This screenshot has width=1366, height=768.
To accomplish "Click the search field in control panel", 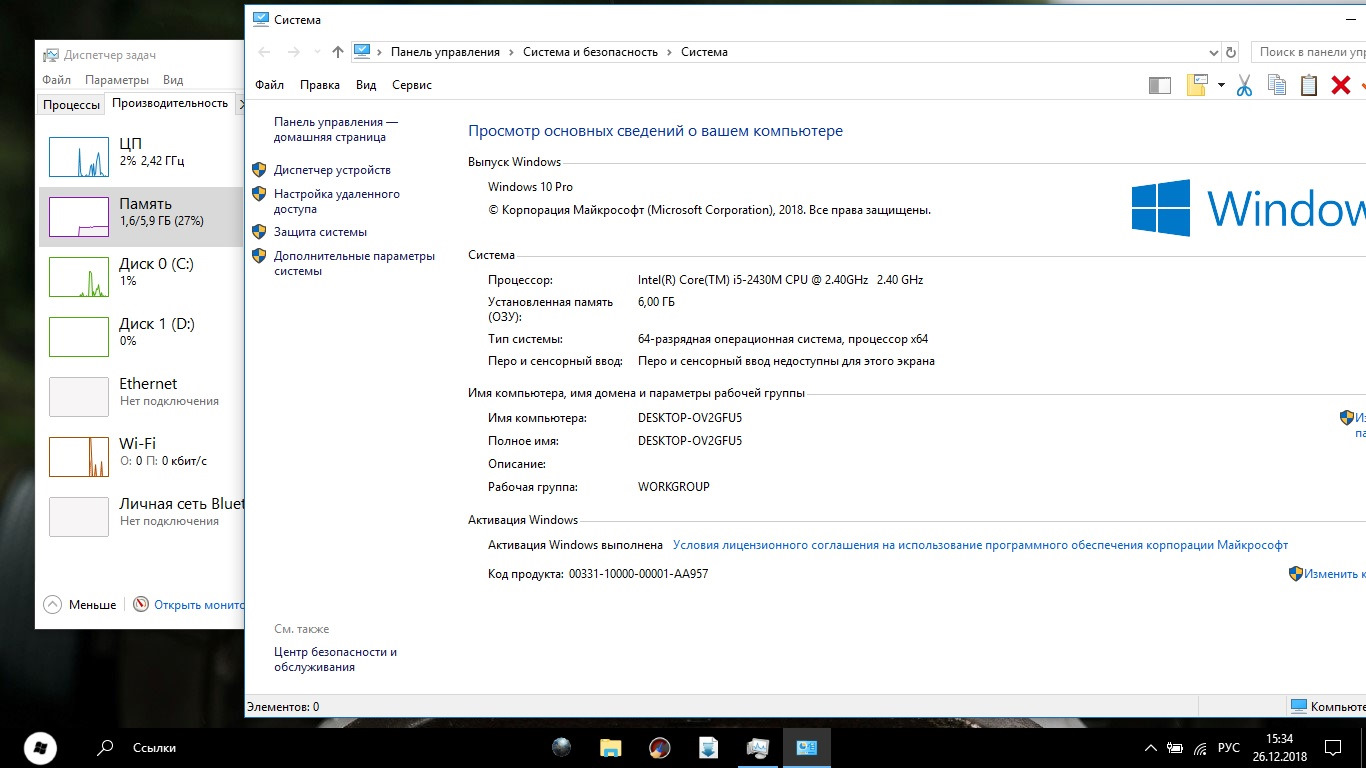I will 1309,52.
